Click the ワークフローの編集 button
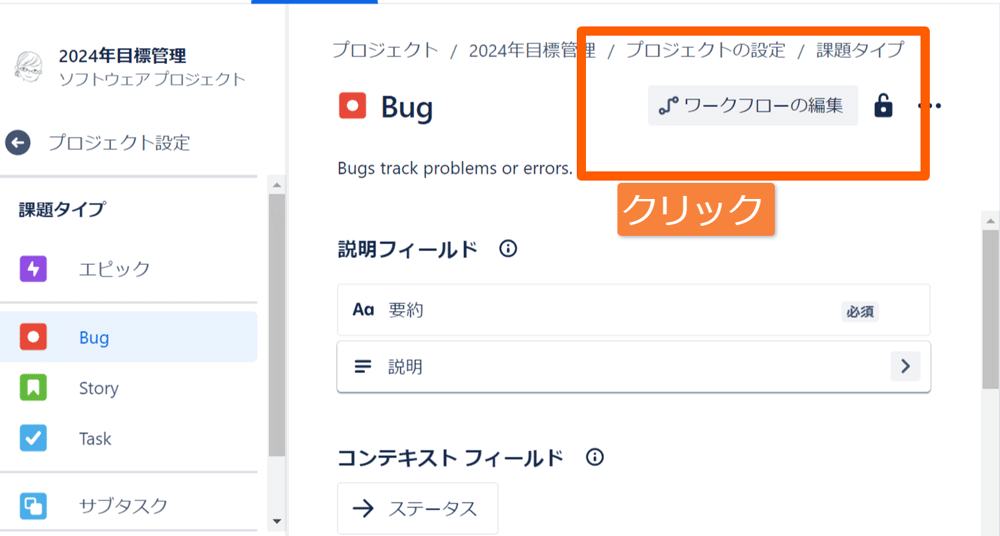The image size is (1000, 536). (753, 105)
